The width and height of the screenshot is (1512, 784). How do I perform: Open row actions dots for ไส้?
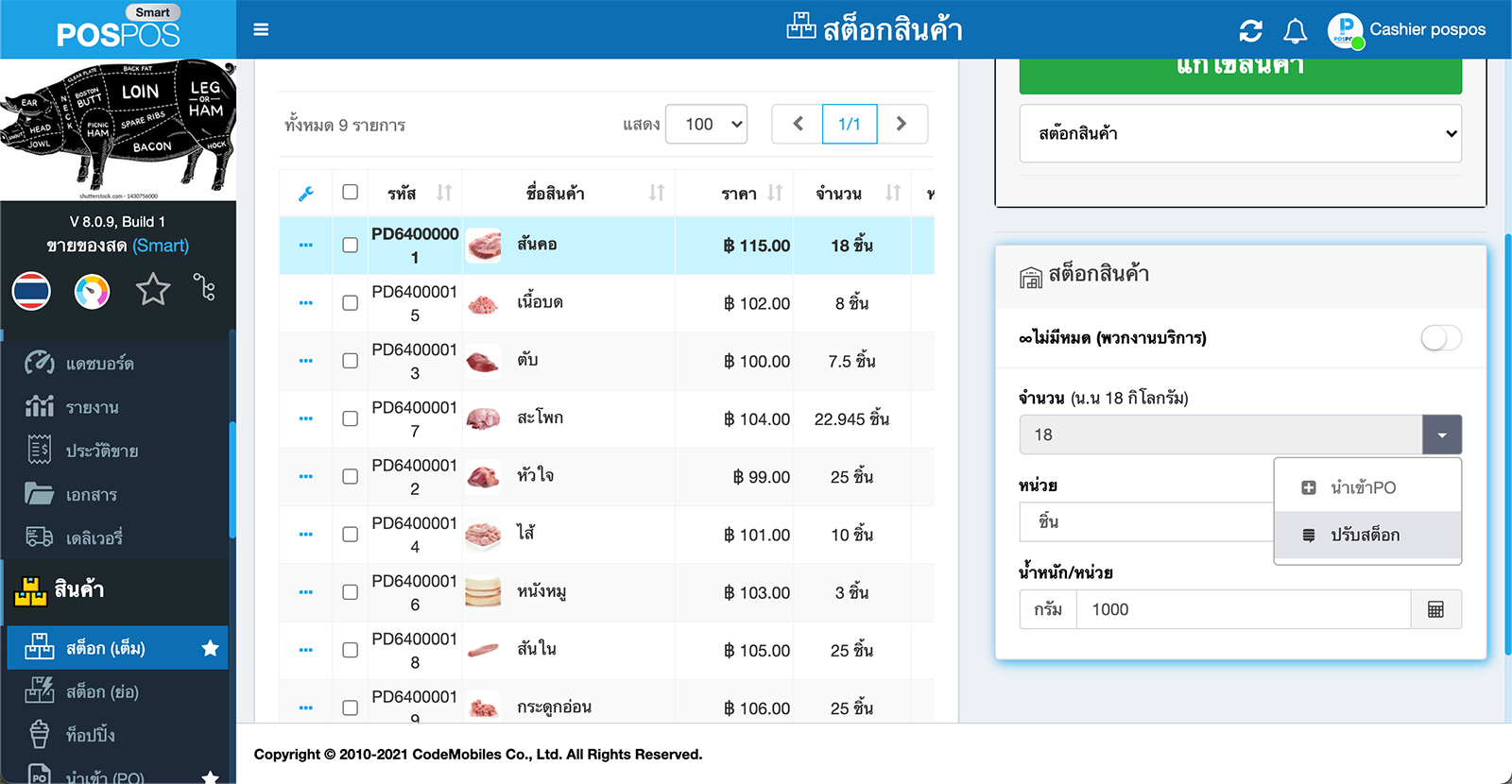tap(305, 535)
